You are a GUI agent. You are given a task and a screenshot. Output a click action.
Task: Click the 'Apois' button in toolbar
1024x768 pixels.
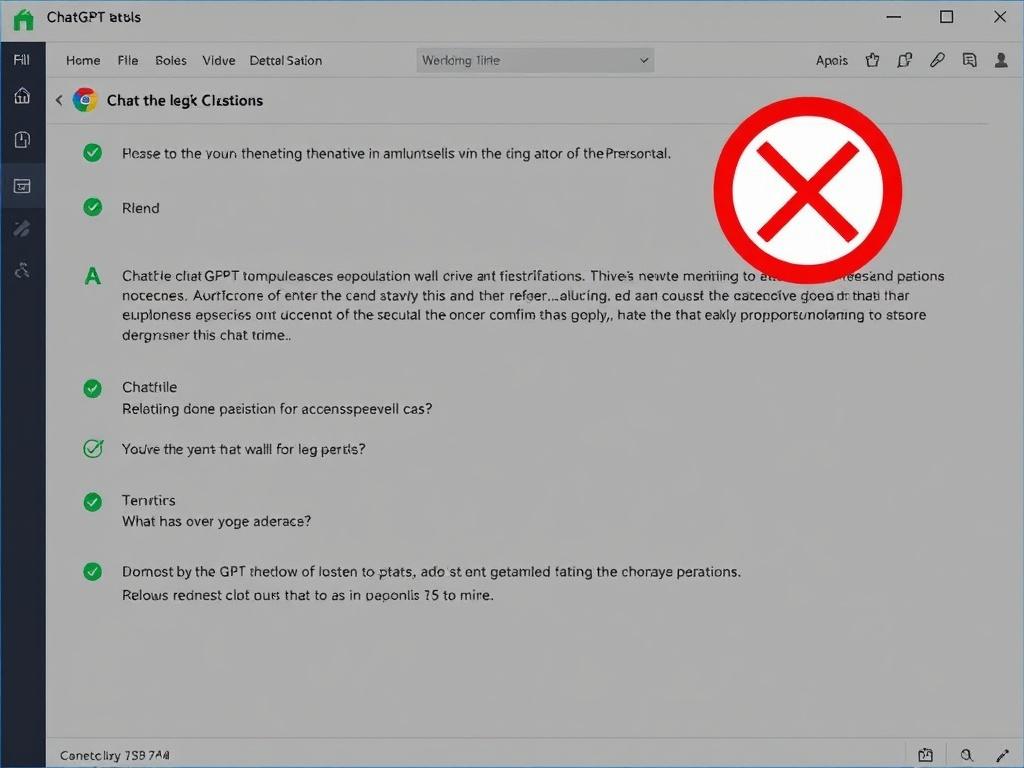tap(831, 60)
